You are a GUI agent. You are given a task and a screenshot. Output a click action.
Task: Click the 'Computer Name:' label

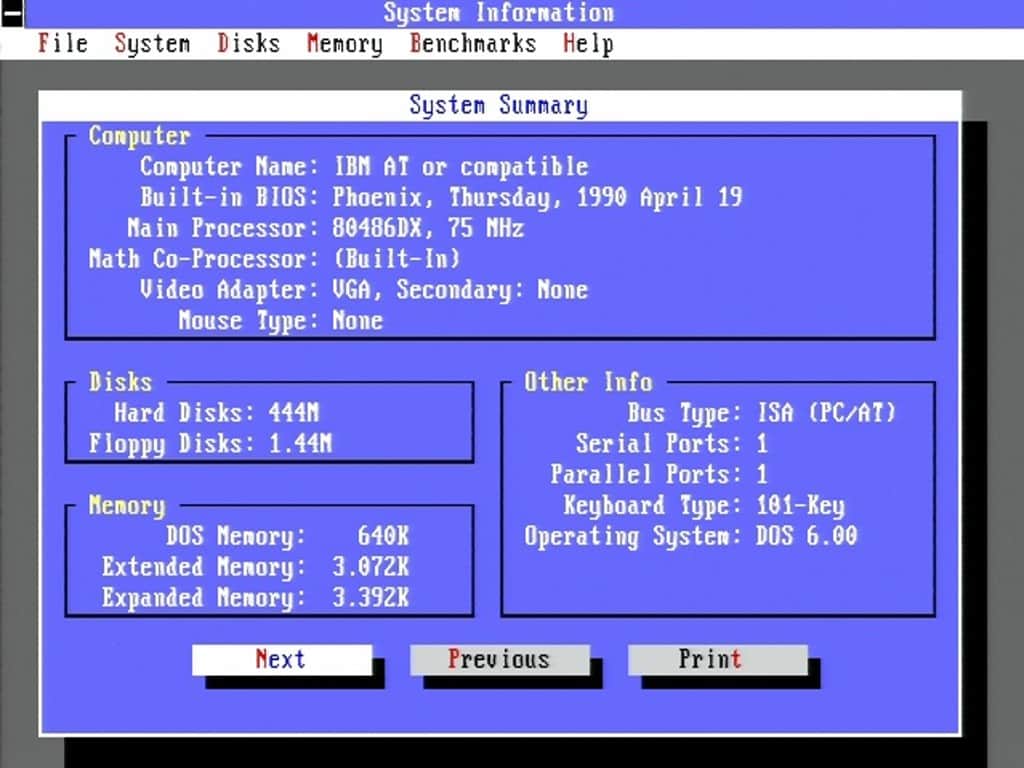tap(229, 167)
